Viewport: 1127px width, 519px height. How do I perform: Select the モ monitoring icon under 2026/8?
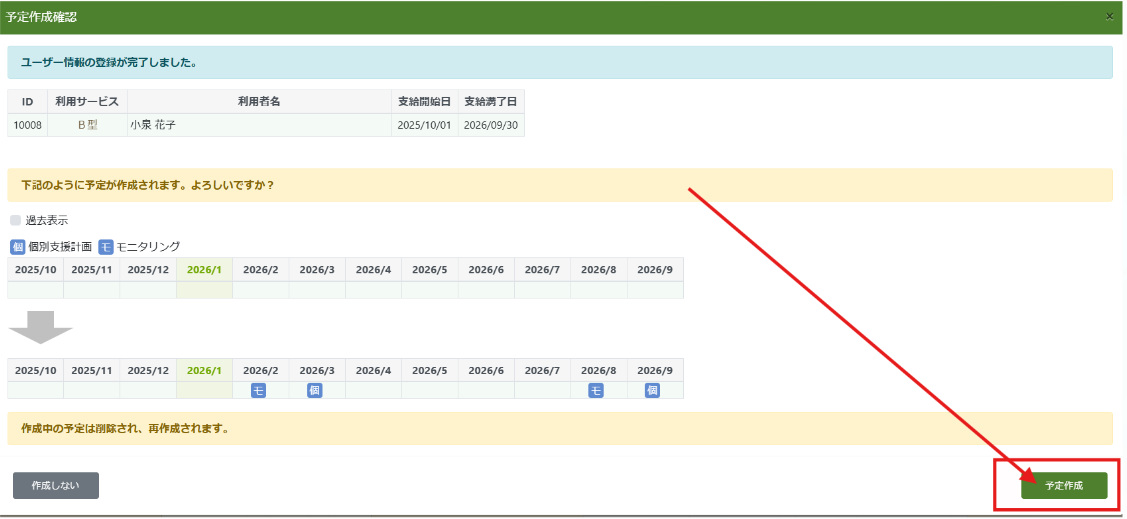point(596,391)
